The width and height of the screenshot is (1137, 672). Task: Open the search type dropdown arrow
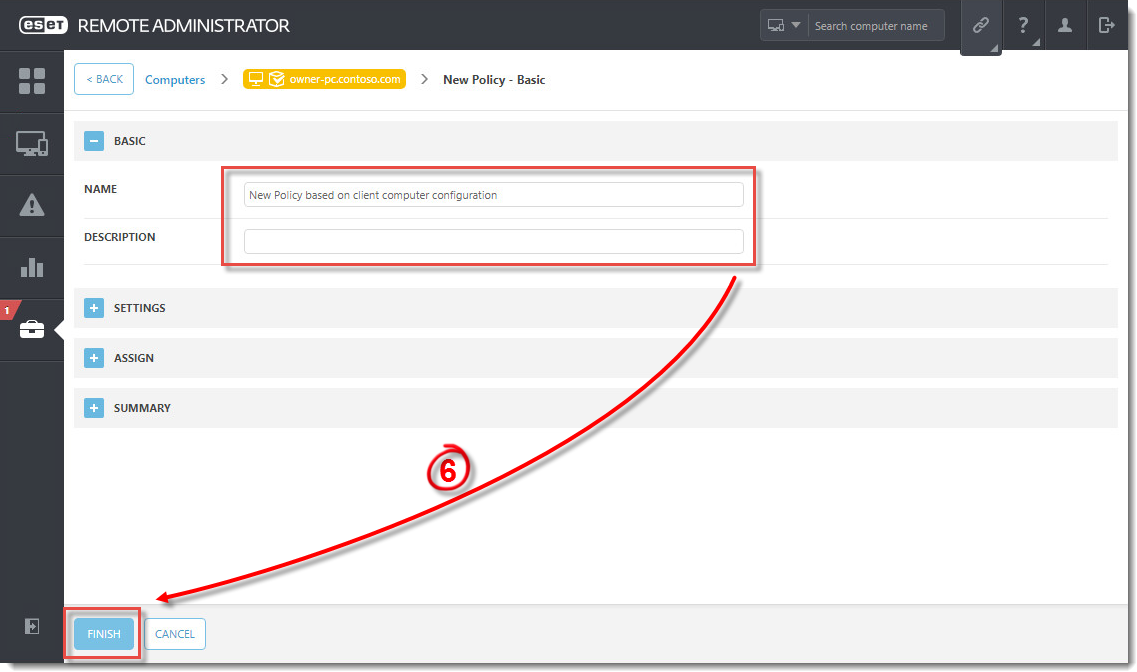(796, 26)
